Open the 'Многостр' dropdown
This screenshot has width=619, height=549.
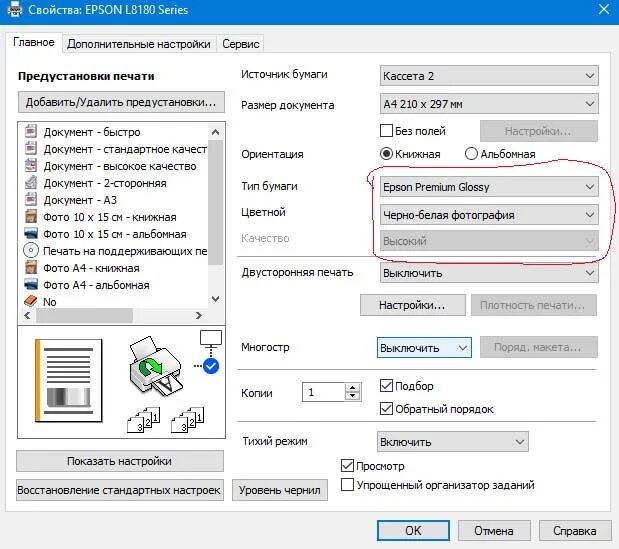tap(424, 348)
